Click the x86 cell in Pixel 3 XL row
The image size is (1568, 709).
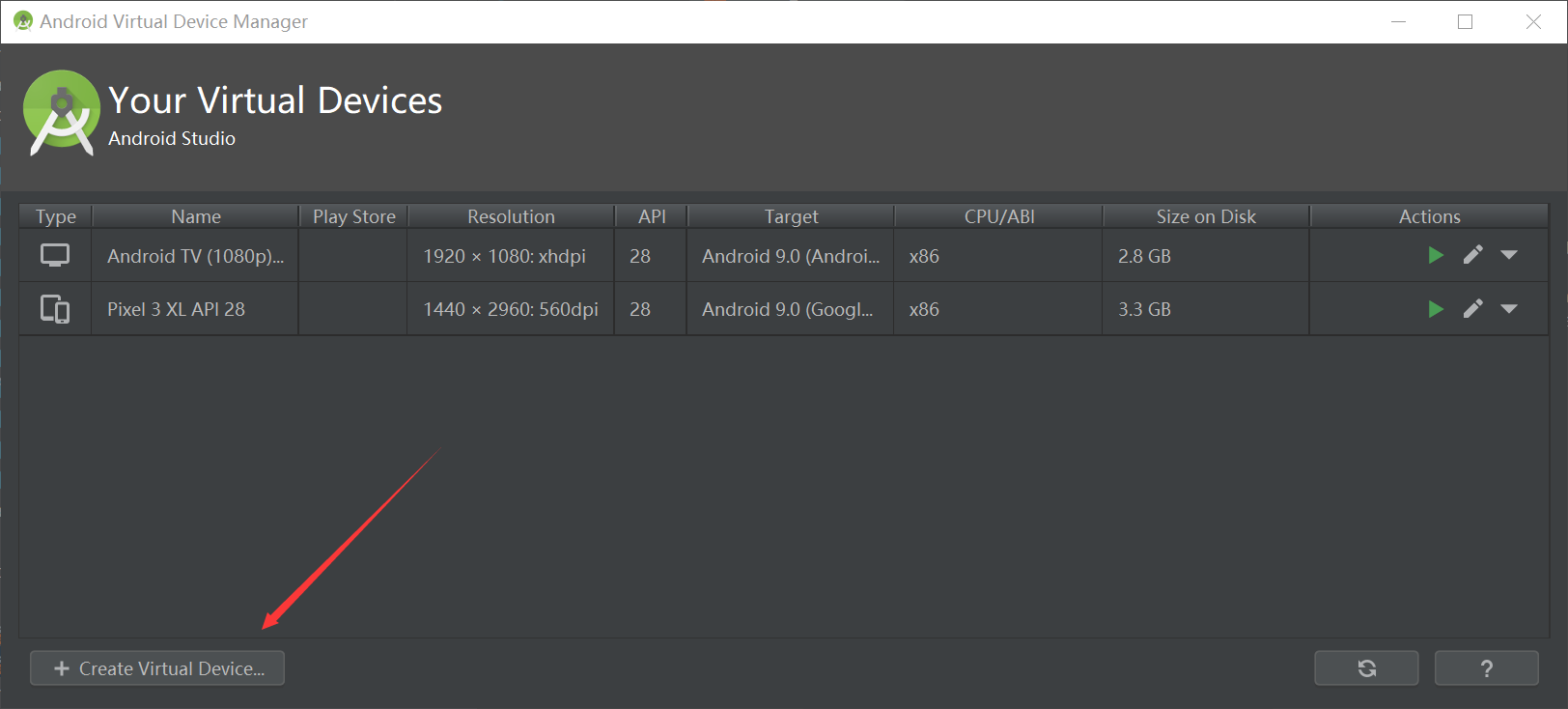pyautogui.click(x=998, y=309)
